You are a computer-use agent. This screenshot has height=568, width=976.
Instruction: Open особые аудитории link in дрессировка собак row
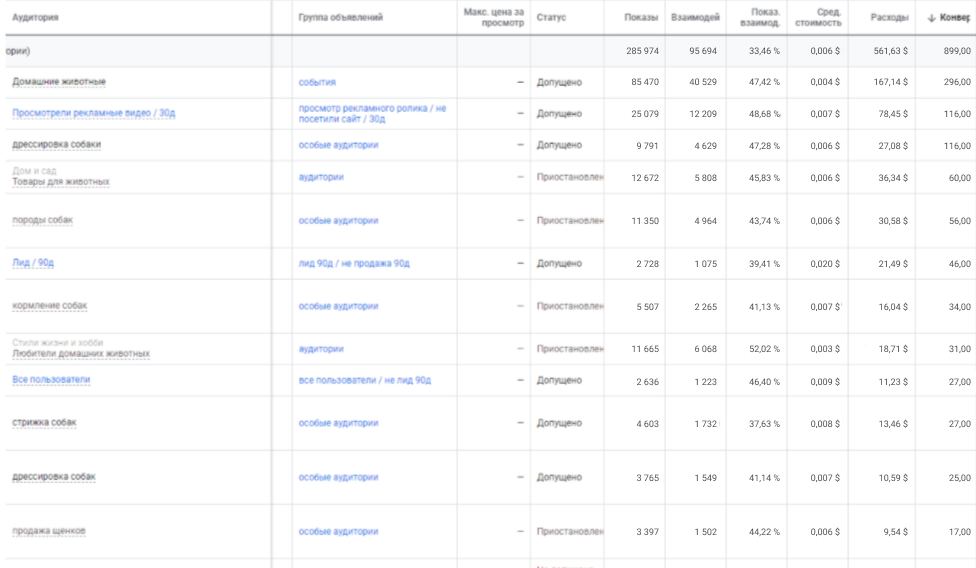(x=339, y=477)
